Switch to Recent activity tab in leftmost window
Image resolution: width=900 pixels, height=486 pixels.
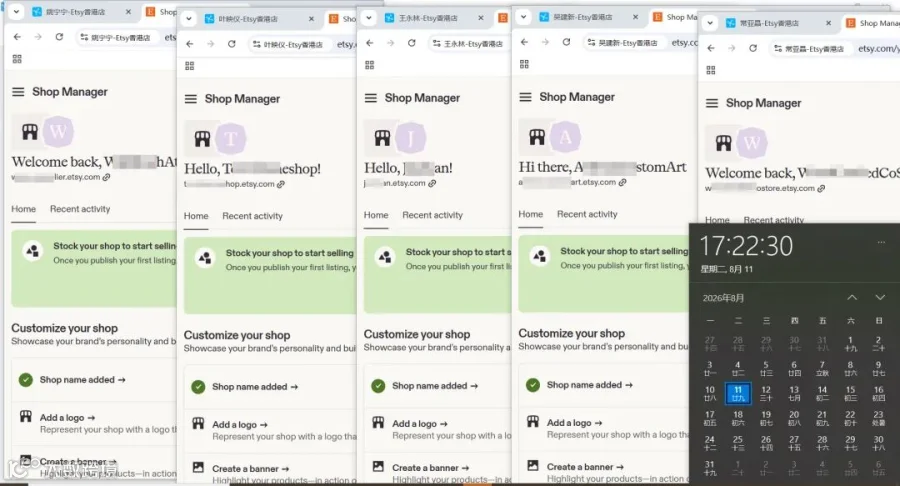click(x=80, y=209)
